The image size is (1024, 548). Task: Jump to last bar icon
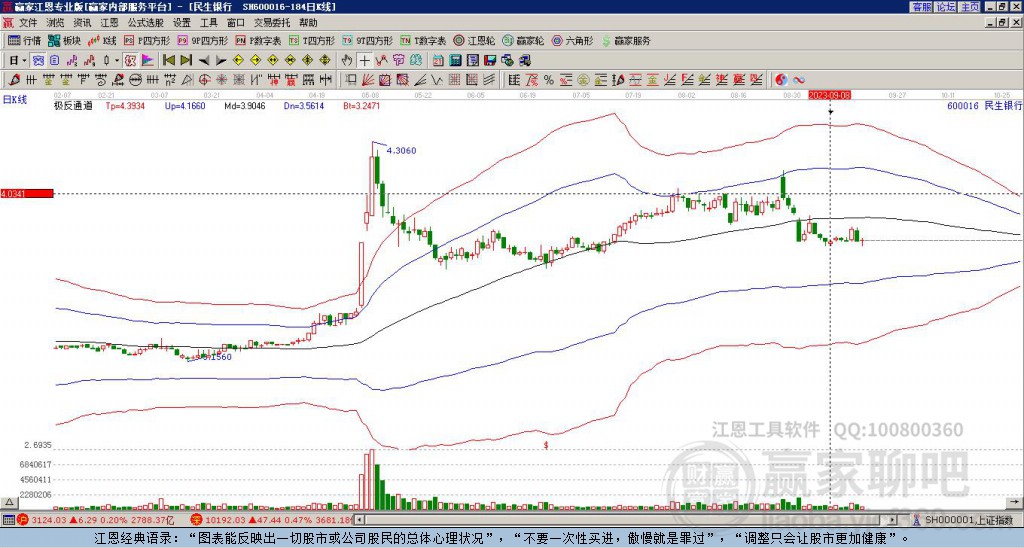(186, 61)
